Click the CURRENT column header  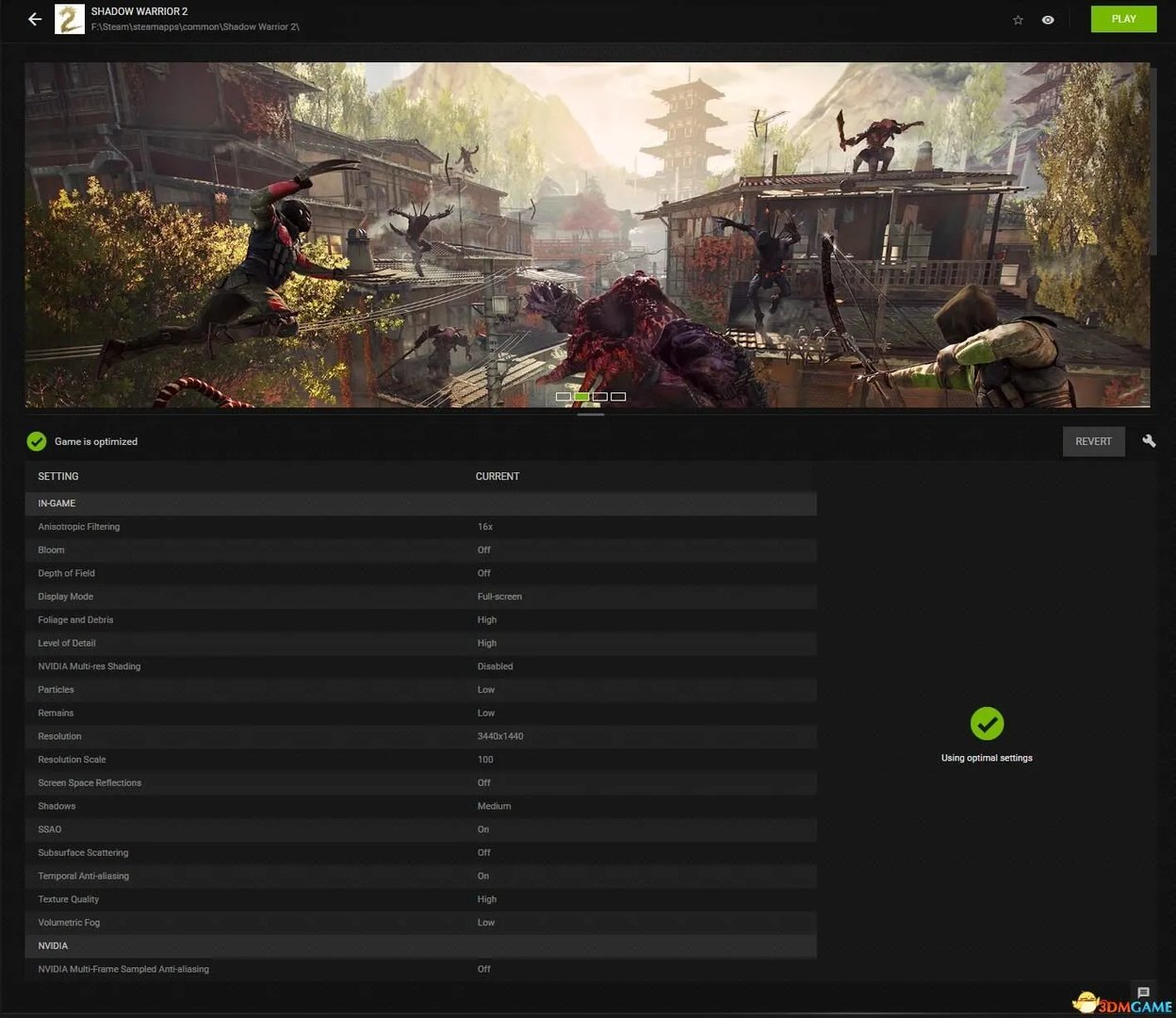tap(498, 476)
